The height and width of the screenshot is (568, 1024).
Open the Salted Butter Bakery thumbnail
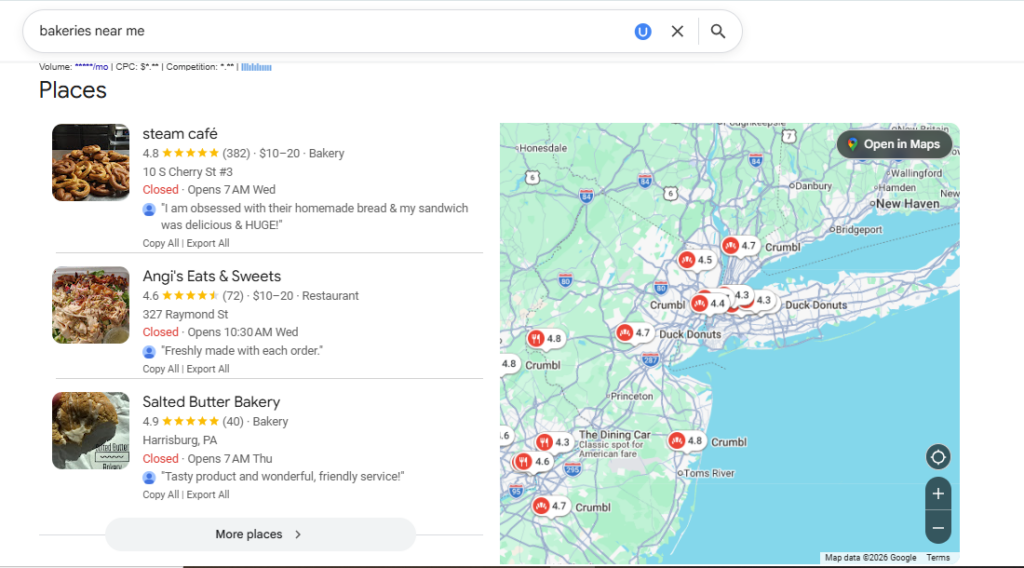point(91,430)
